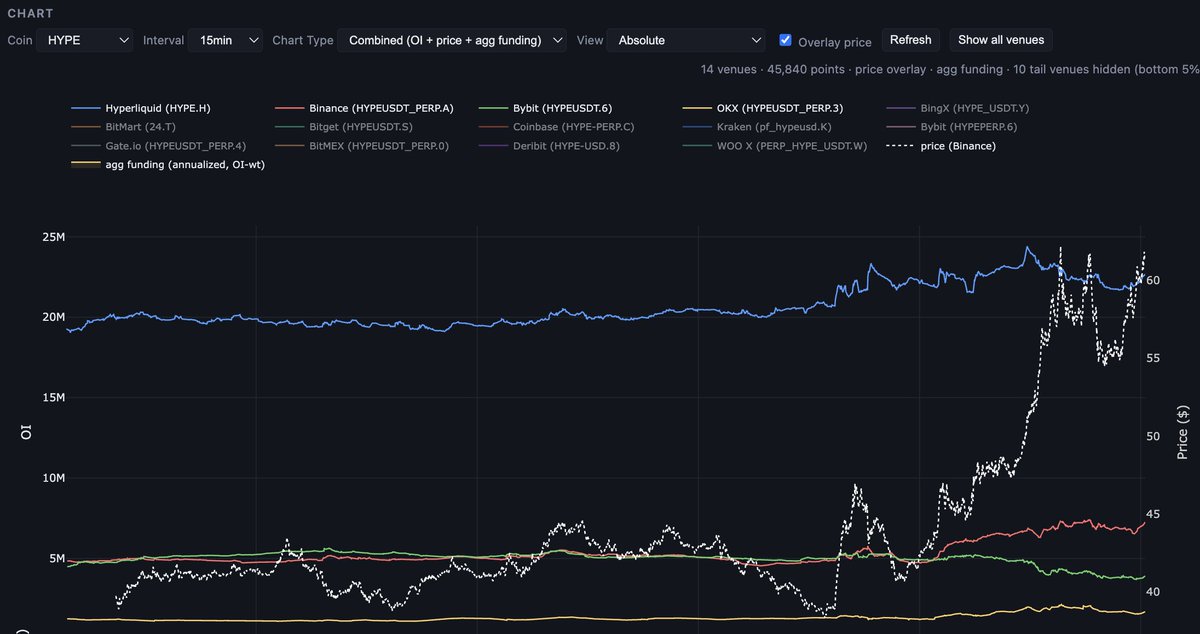
Task: Click the 60 tick on price axis
Action: [x=1153, y=281]
